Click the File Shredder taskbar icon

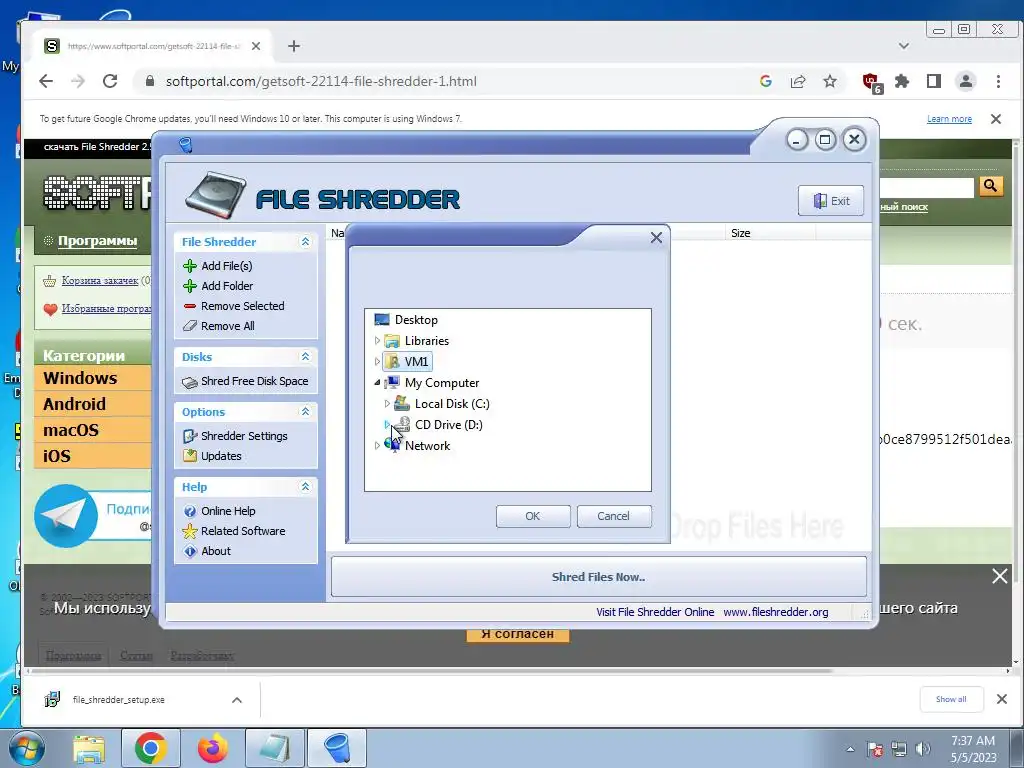point(337,748)
